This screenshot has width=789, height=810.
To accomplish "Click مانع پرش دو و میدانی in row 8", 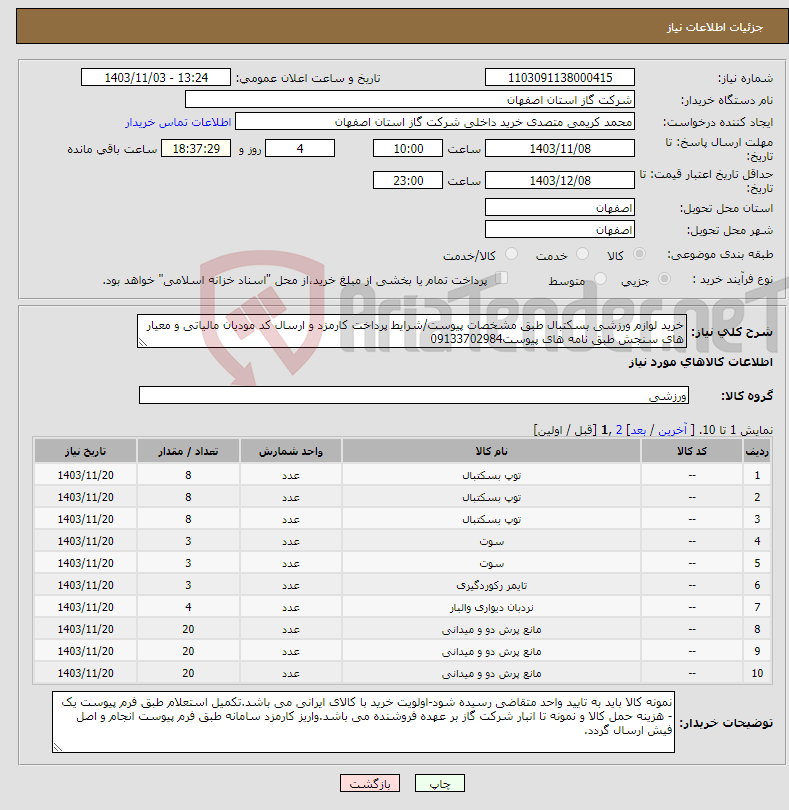I will tap(491, 629).
